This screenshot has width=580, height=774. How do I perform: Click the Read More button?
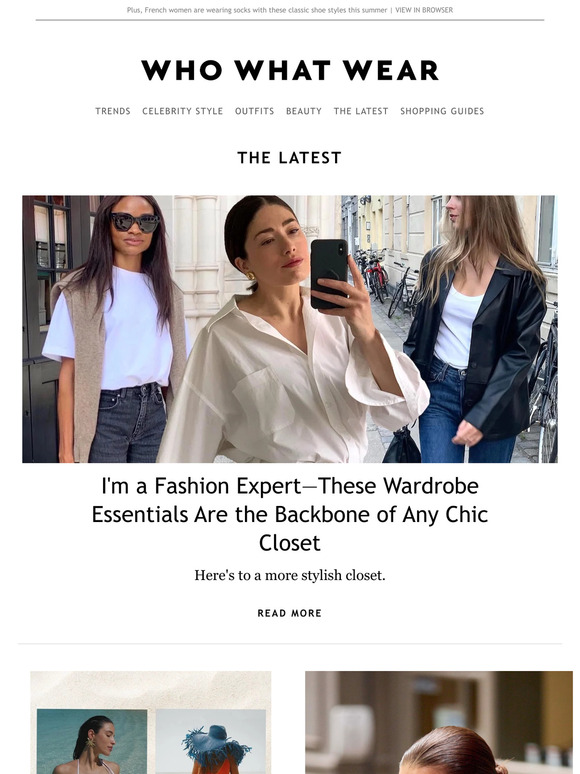[290, 613]
